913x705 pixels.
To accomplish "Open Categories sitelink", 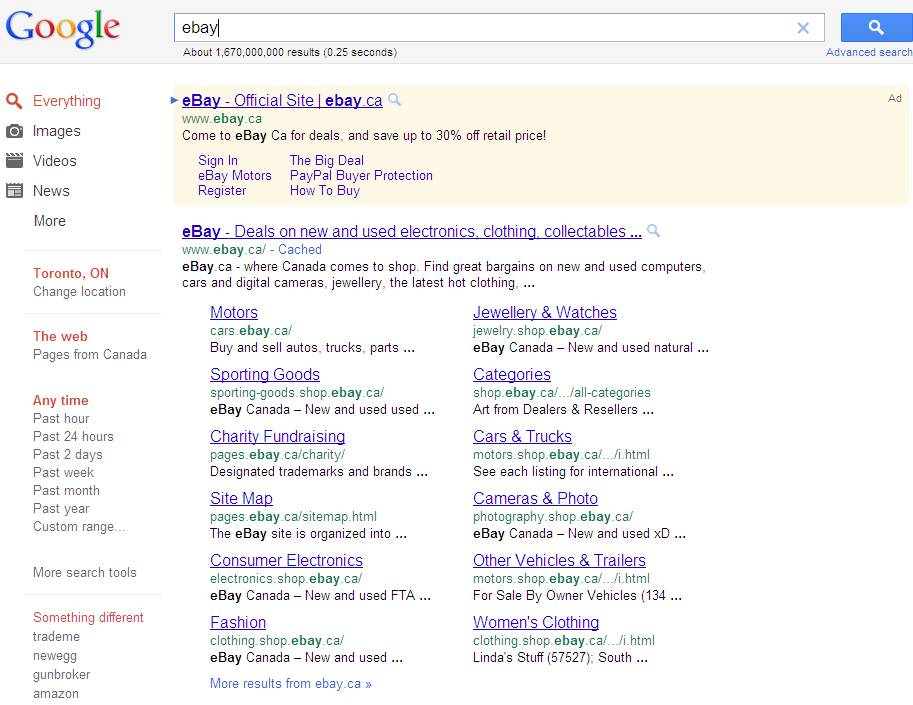I will 512,374.
